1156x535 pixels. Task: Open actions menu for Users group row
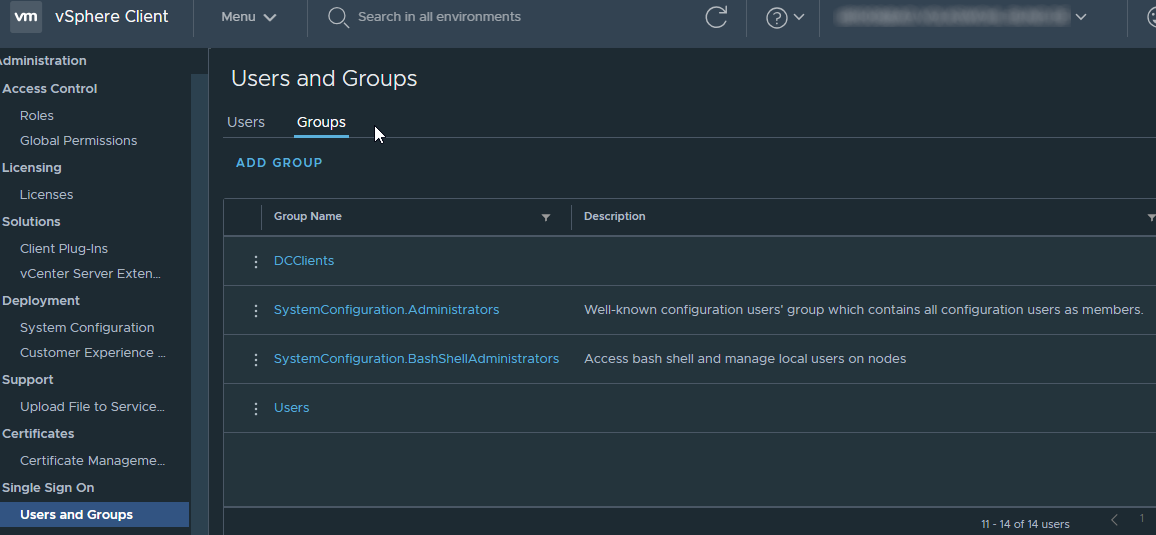pos(255,408)
